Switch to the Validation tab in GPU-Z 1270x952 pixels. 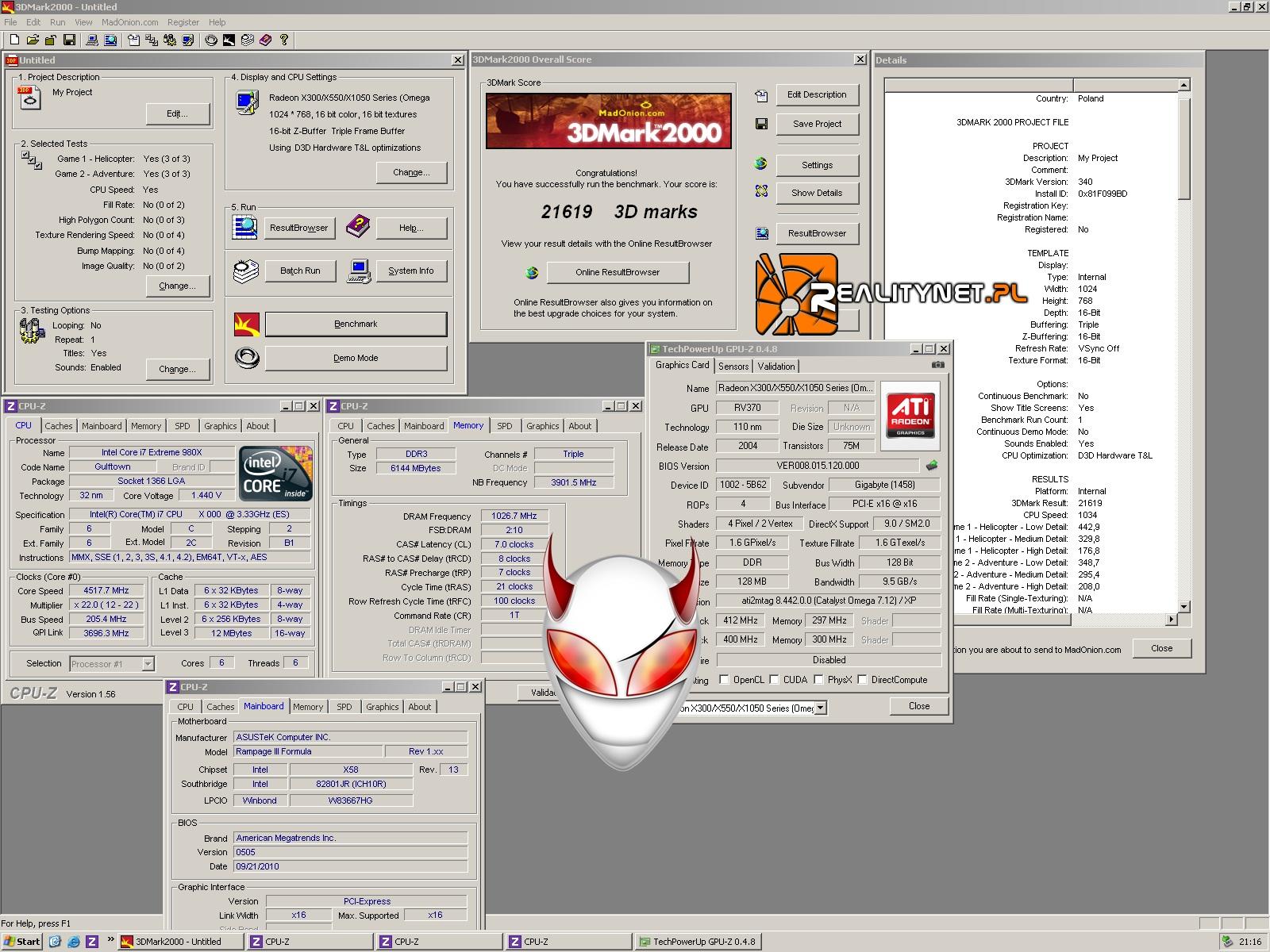coord(776,367)
